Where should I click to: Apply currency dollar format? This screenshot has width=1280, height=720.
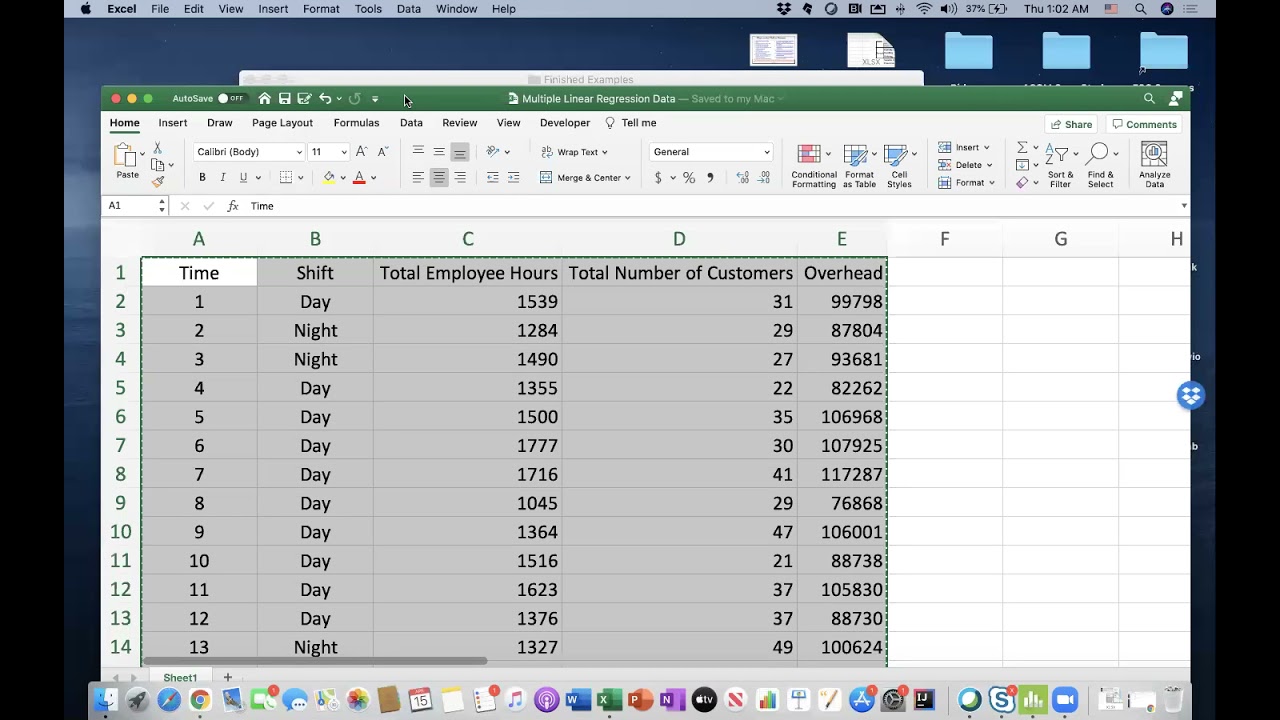tap(658, 178)
